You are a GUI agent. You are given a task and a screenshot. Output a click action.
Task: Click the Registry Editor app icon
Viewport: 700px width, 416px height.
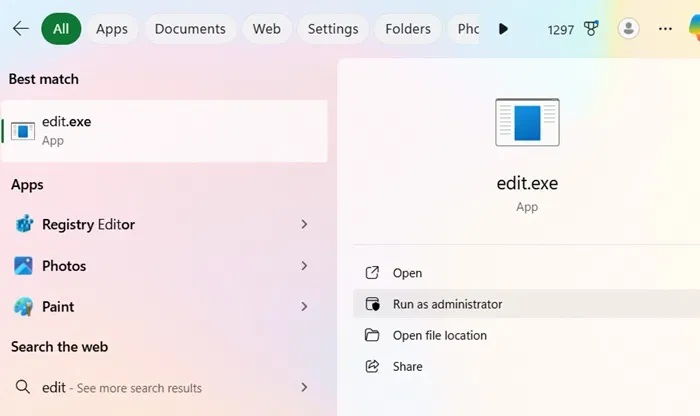(x=24, y=225)
